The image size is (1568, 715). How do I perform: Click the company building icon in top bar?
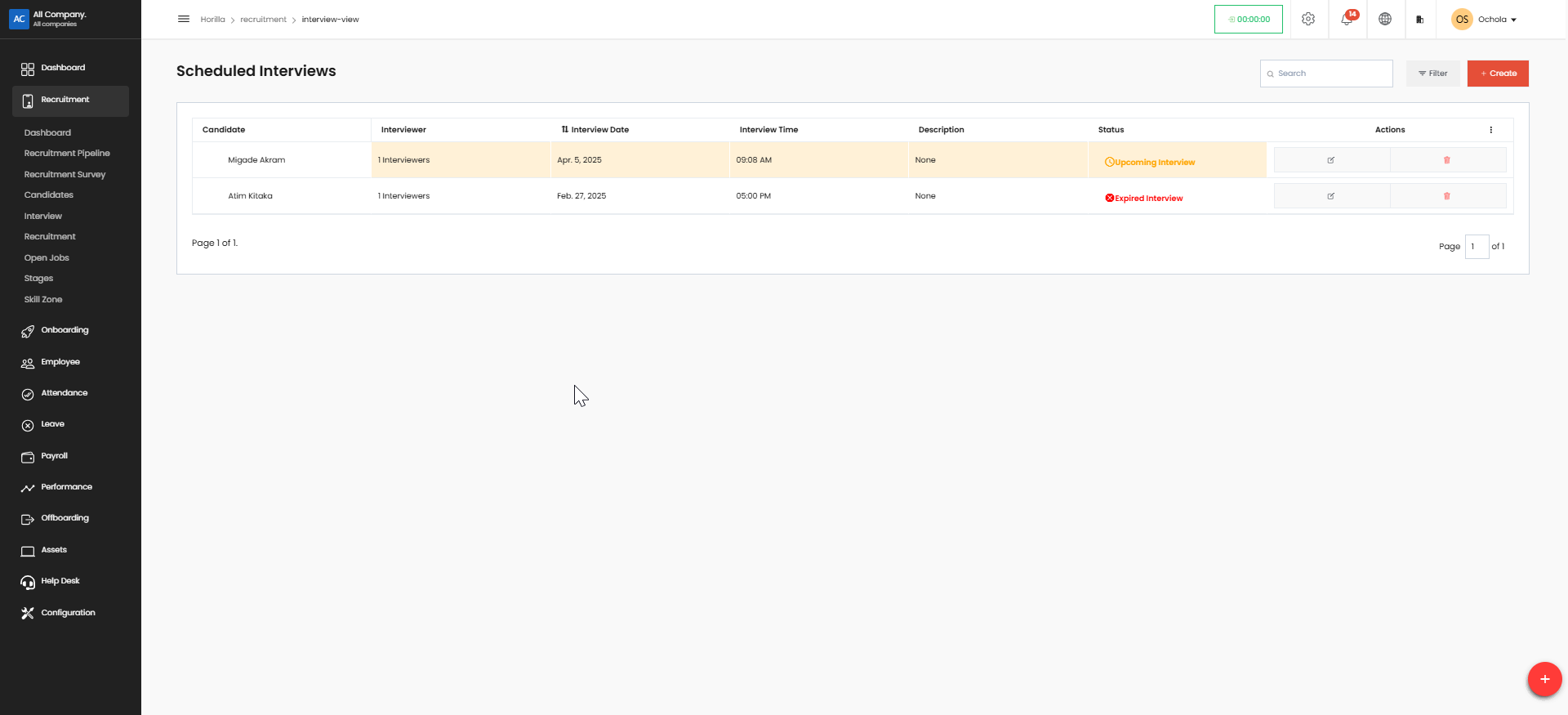(x=1420, y=20)
